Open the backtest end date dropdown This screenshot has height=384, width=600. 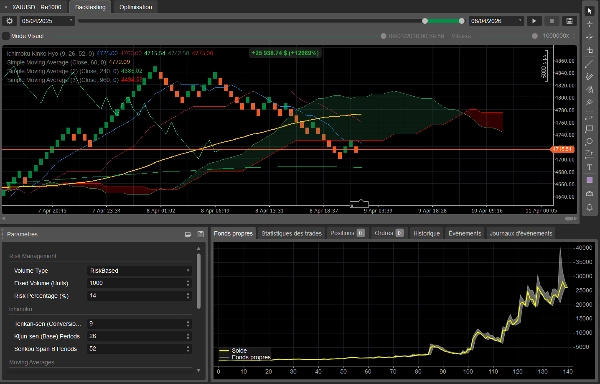pyautogui.click(x=496, y=21)
